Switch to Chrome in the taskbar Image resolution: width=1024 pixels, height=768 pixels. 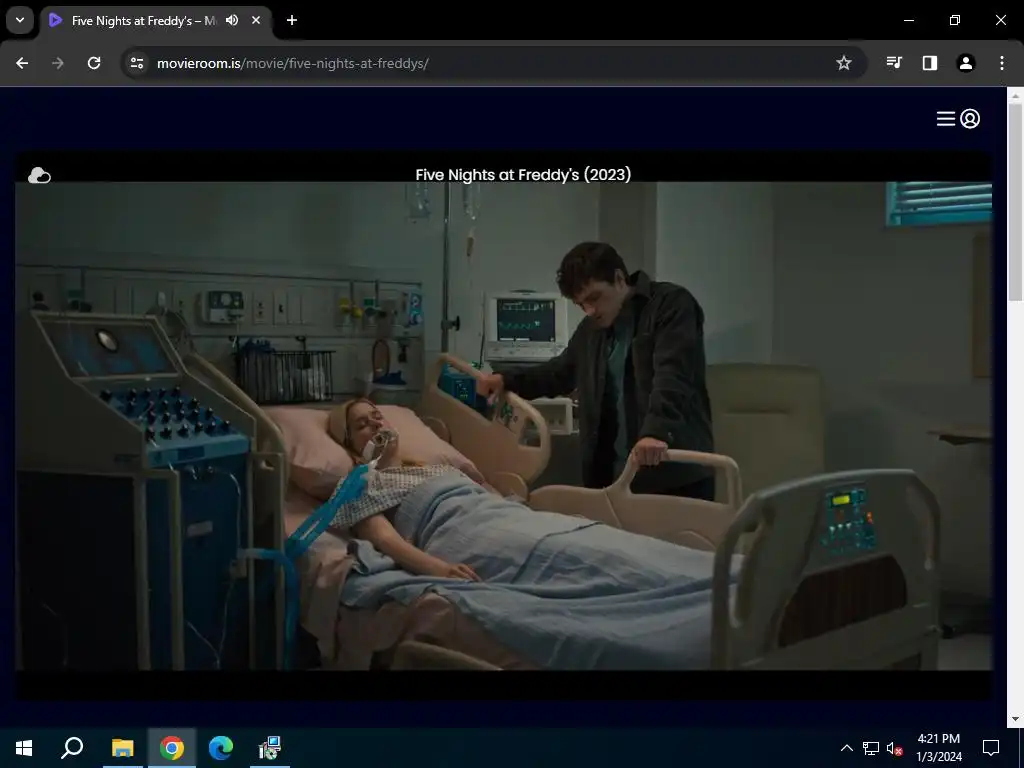pyautogui.click(x=172, y=748)
